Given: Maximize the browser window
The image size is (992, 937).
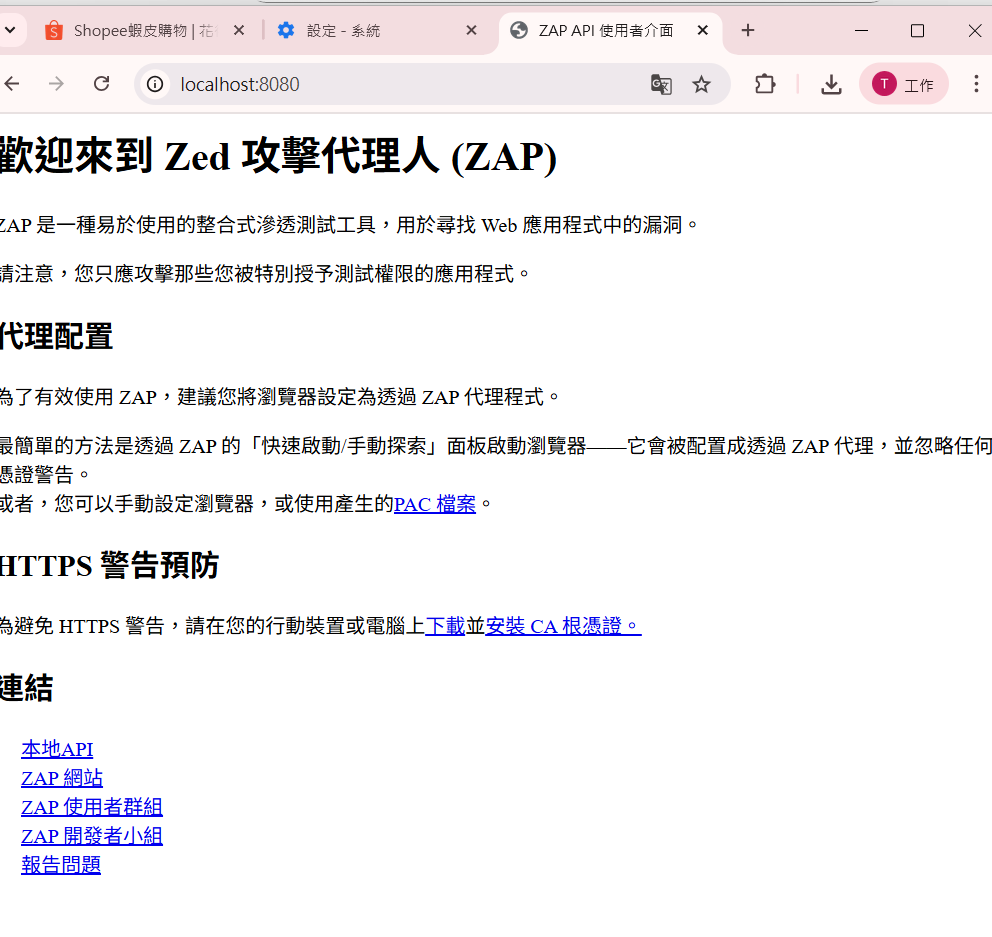Looking at the screenshot, I should tap(917, 30).
